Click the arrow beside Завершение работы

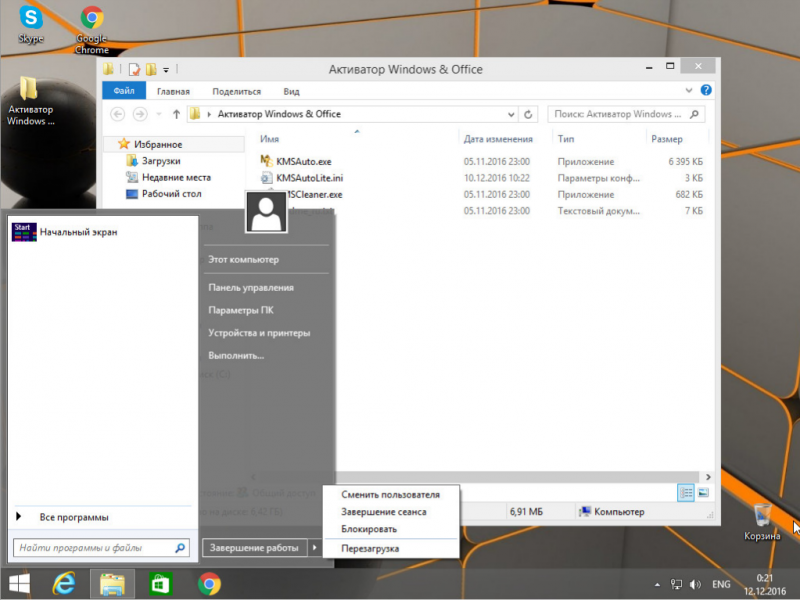click(314, 547)
